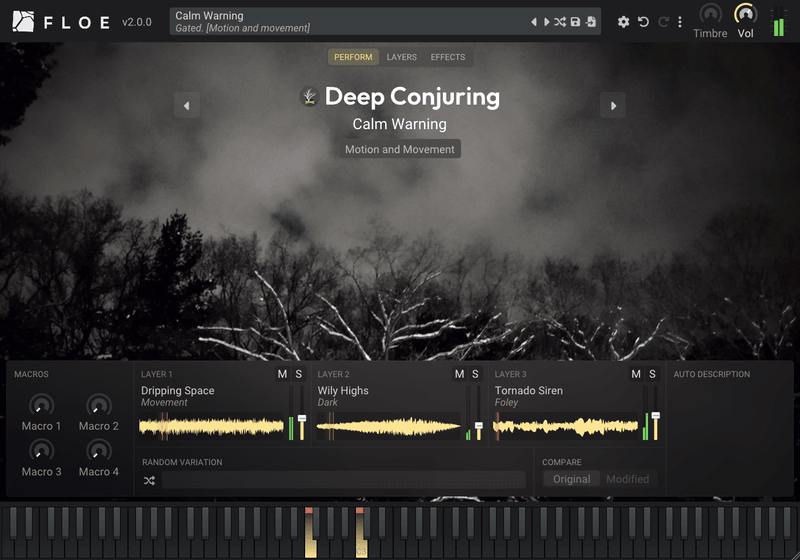Click the Foley tag under Tornado Siren
The height and width of the screenshot is (560, 800).
506,402
